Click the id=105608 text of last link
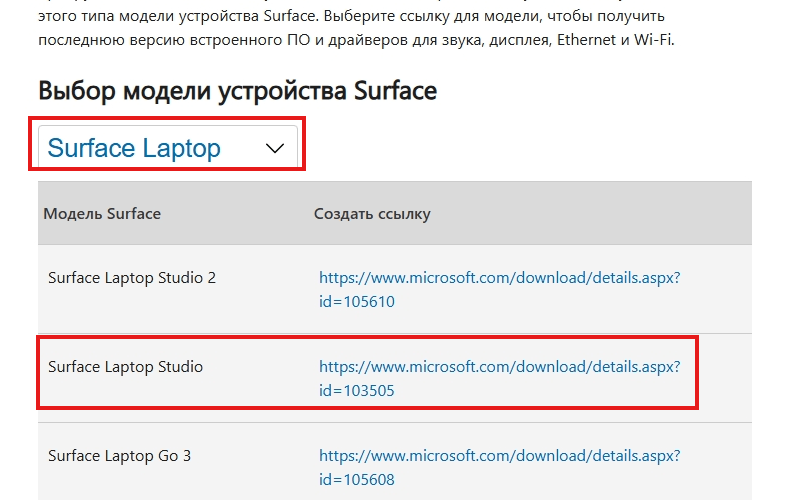The image size is (787, 500). coord(357,480)
